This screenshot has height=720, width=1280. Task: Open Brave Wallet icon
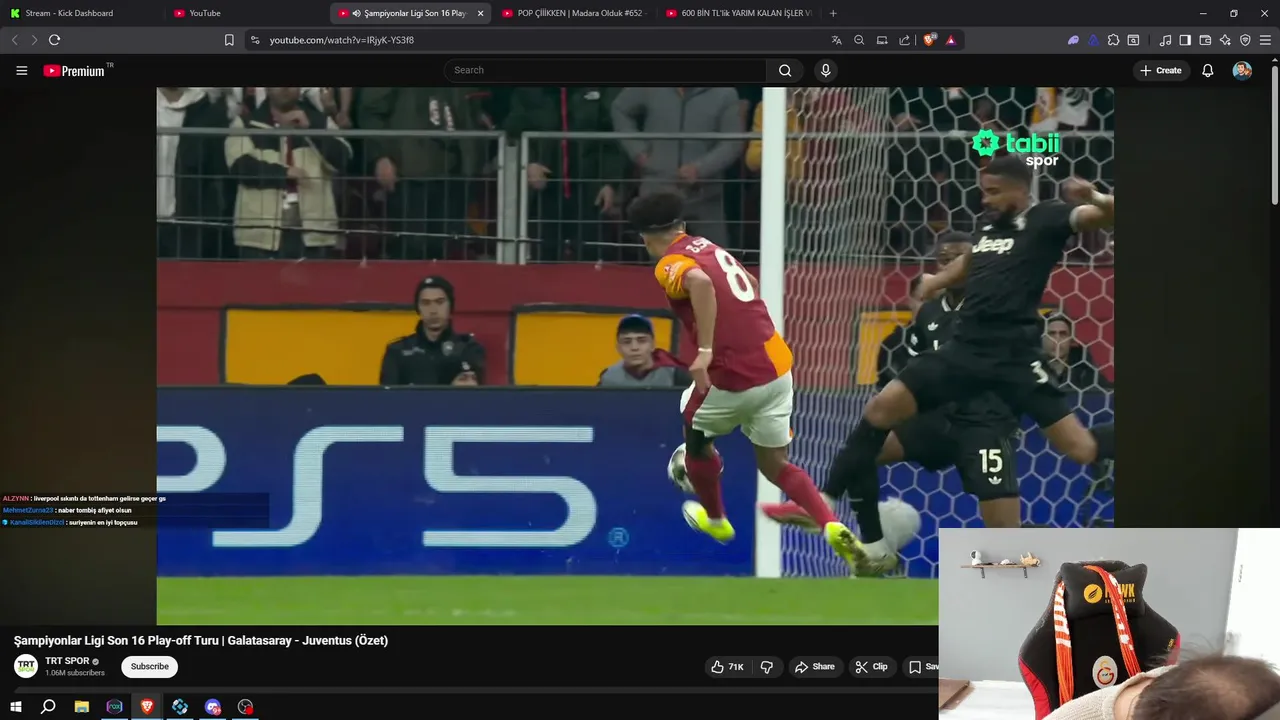[1205, 40]
